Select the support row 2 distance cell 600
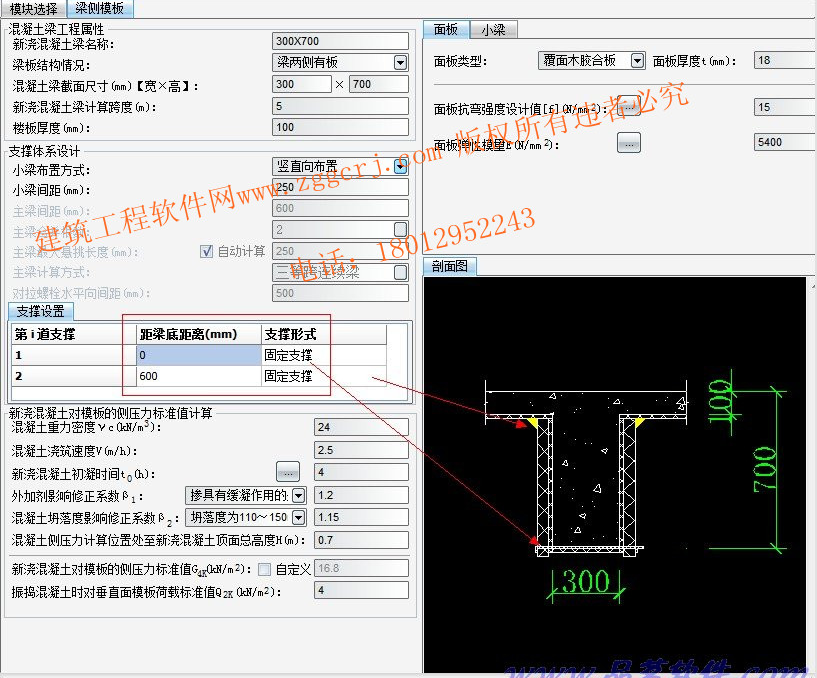Viewport: 817px width, 678px height. 199,376
